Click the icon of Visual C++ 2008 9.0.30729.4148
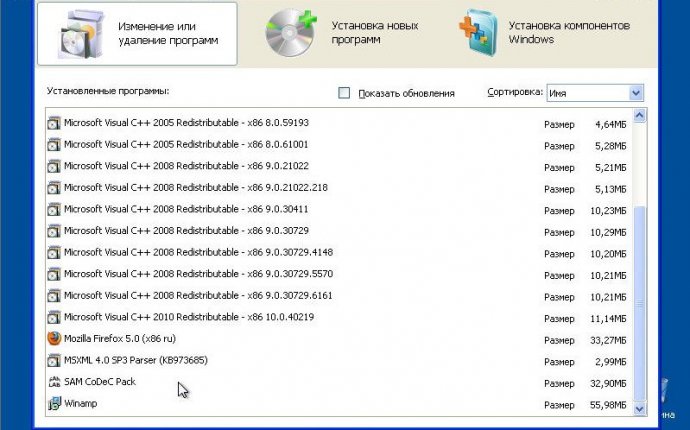Screen dimensions: 690x430 pyautogui.click(x=54, y=252)
